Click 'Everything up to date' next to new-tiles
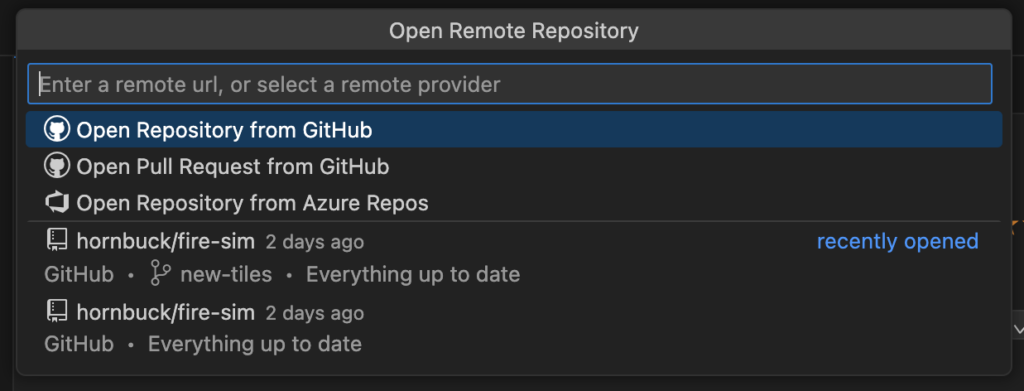 point(413,274)
